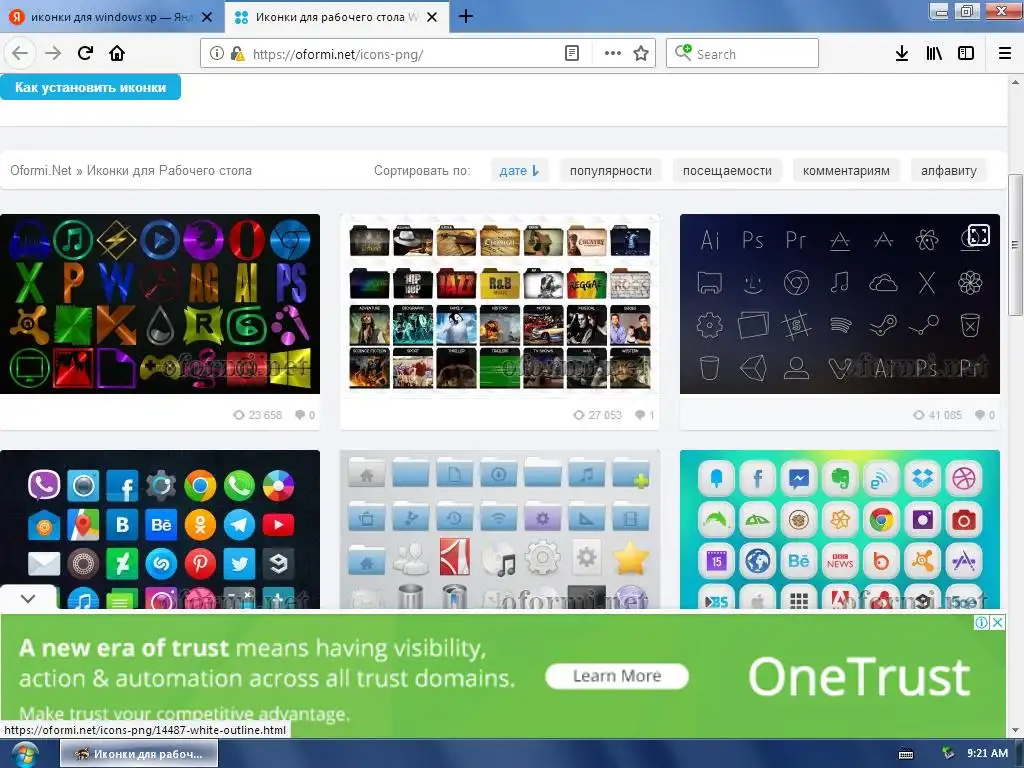This screenshot has width=1024, height=768.
Task: Sort by посещаемости
Action: (x=727, y=170)
